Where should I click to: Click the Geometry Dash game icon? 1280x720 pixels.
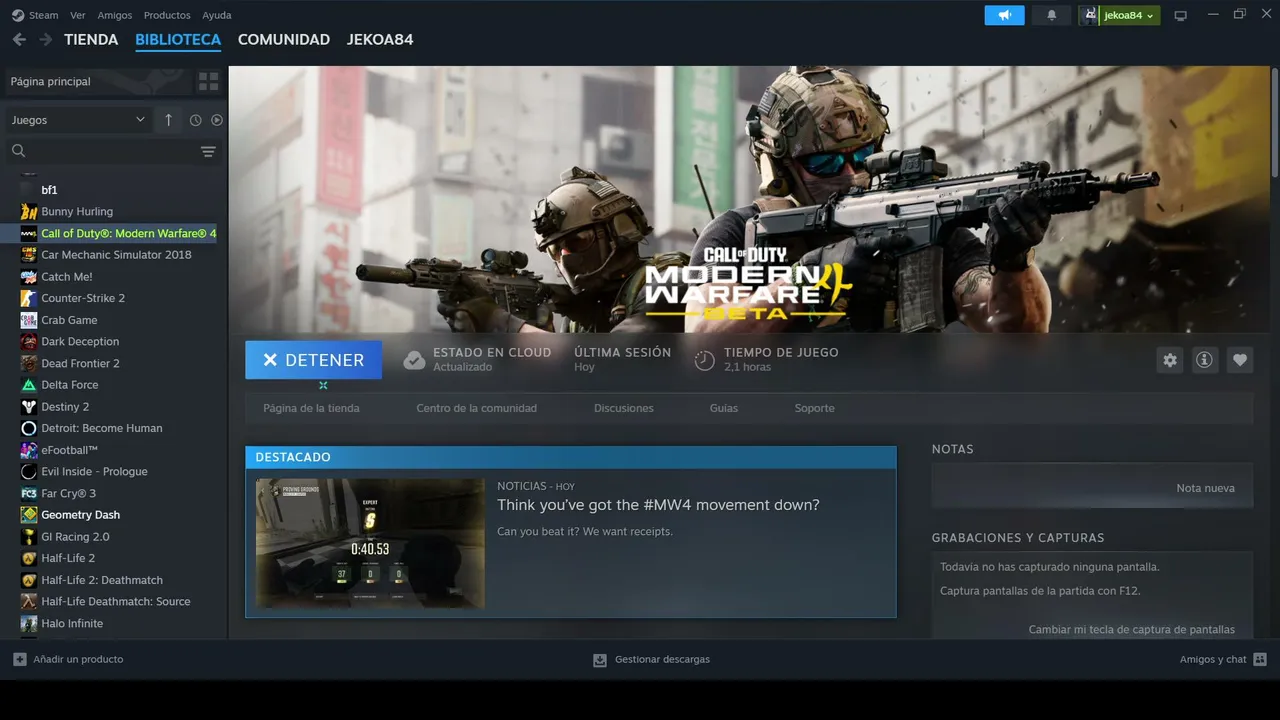(29, 515)
